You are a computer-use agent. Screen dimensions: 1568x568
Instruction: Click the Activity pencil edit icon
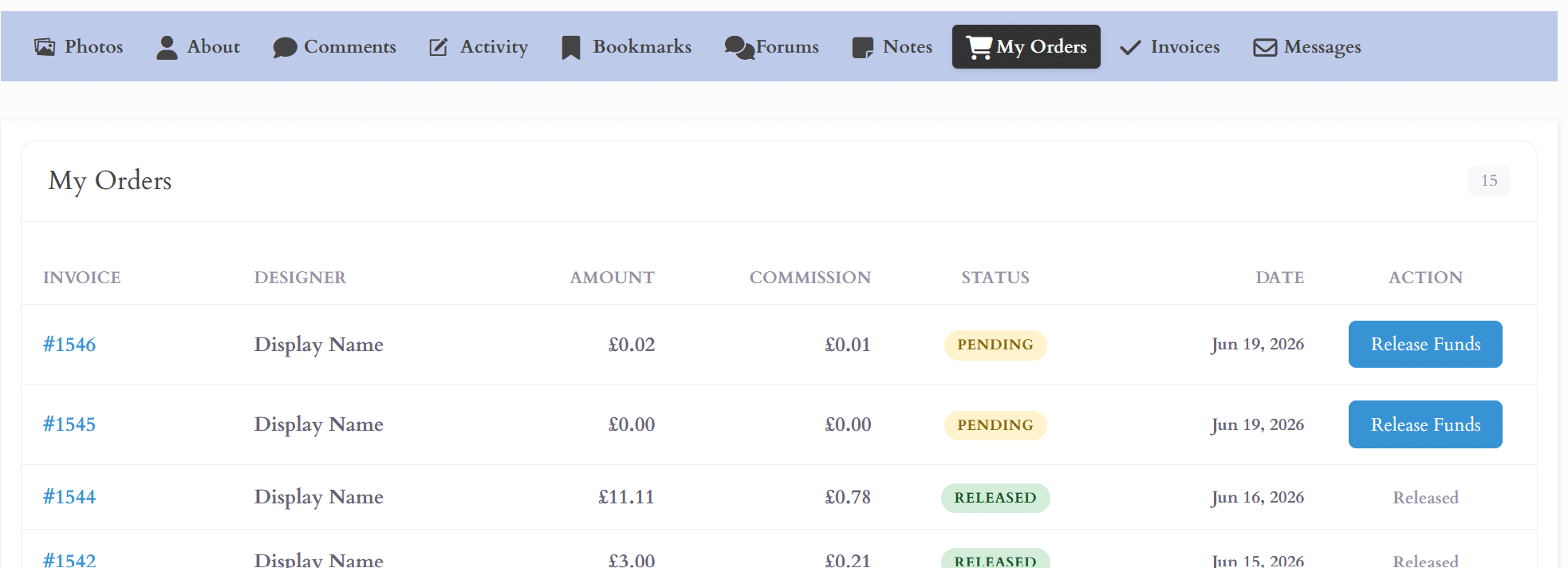point(439,47)
